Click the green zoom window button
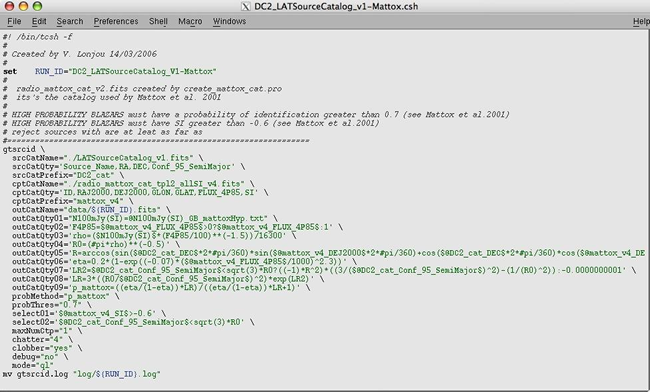650x392 pixels. pos(37,6)
